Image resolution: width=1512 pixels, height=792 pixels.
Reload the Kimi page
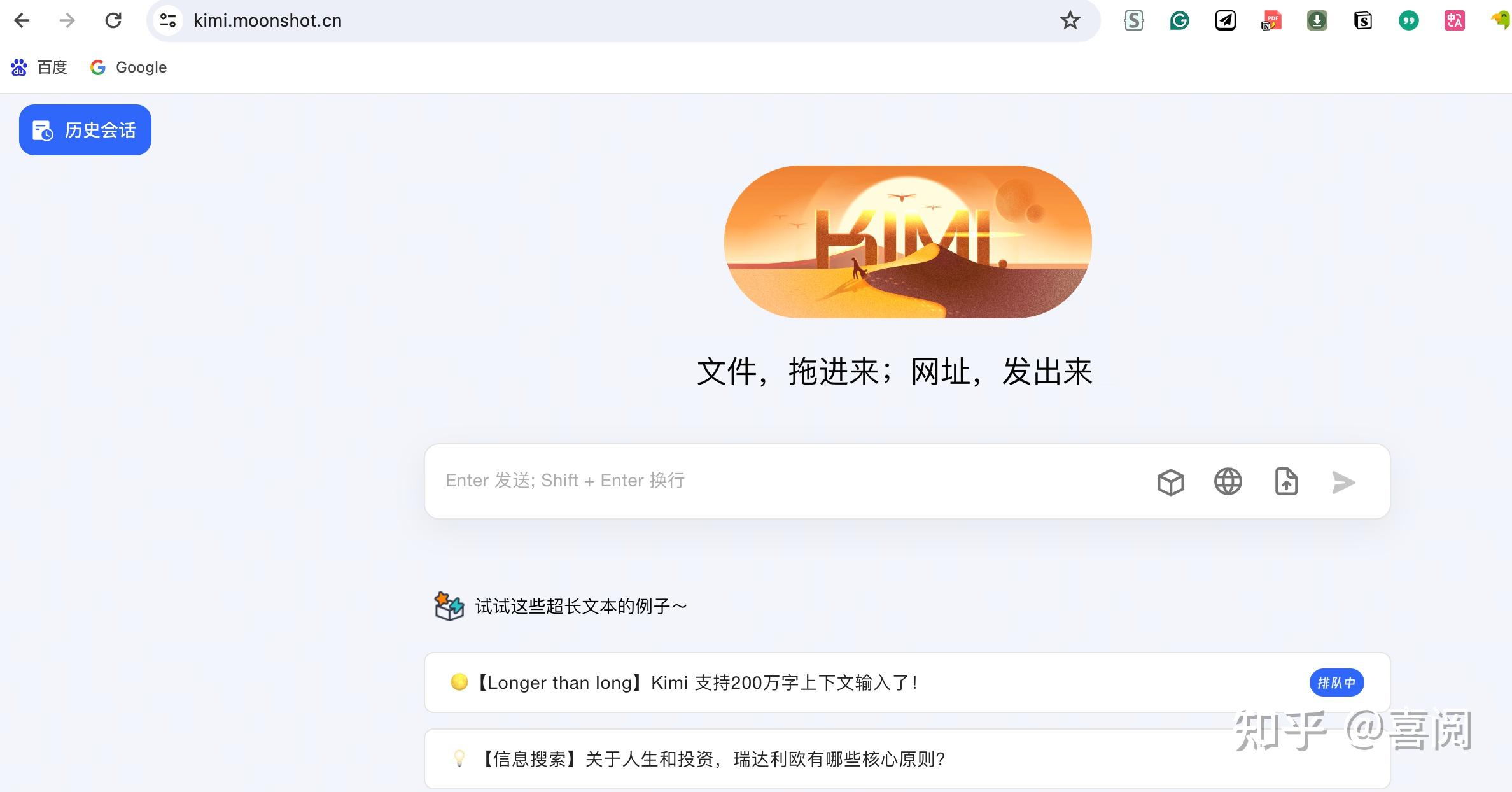(x=113, y=21)
